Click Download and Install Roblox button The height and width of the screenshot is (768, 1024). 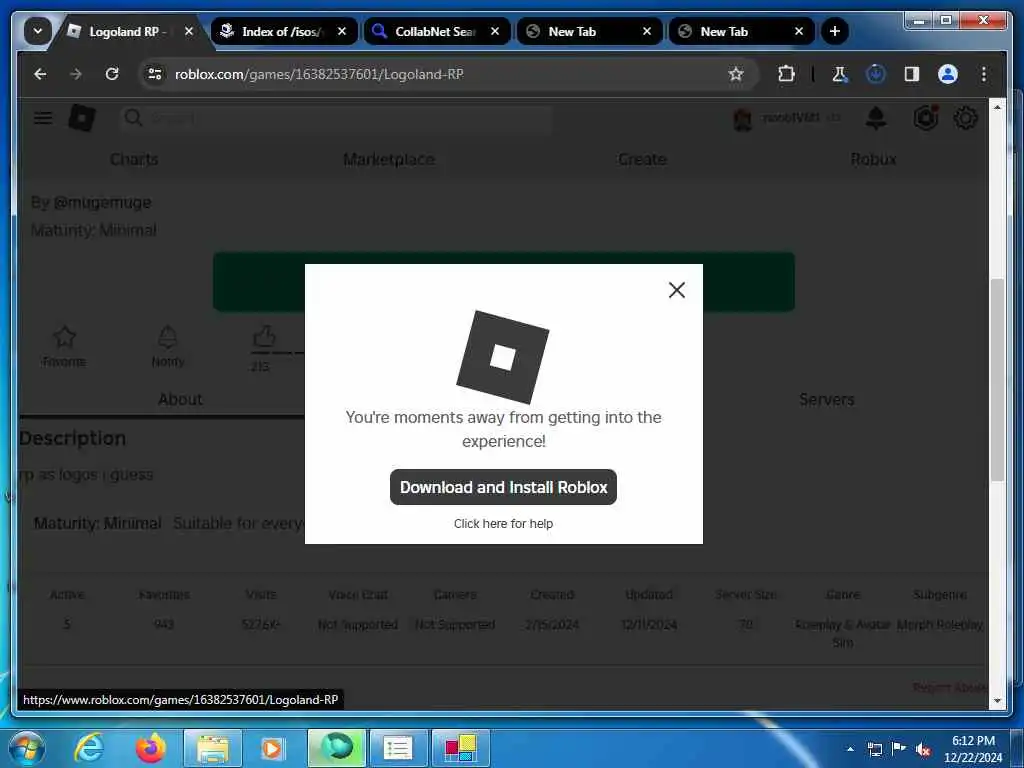coord(503,487)
